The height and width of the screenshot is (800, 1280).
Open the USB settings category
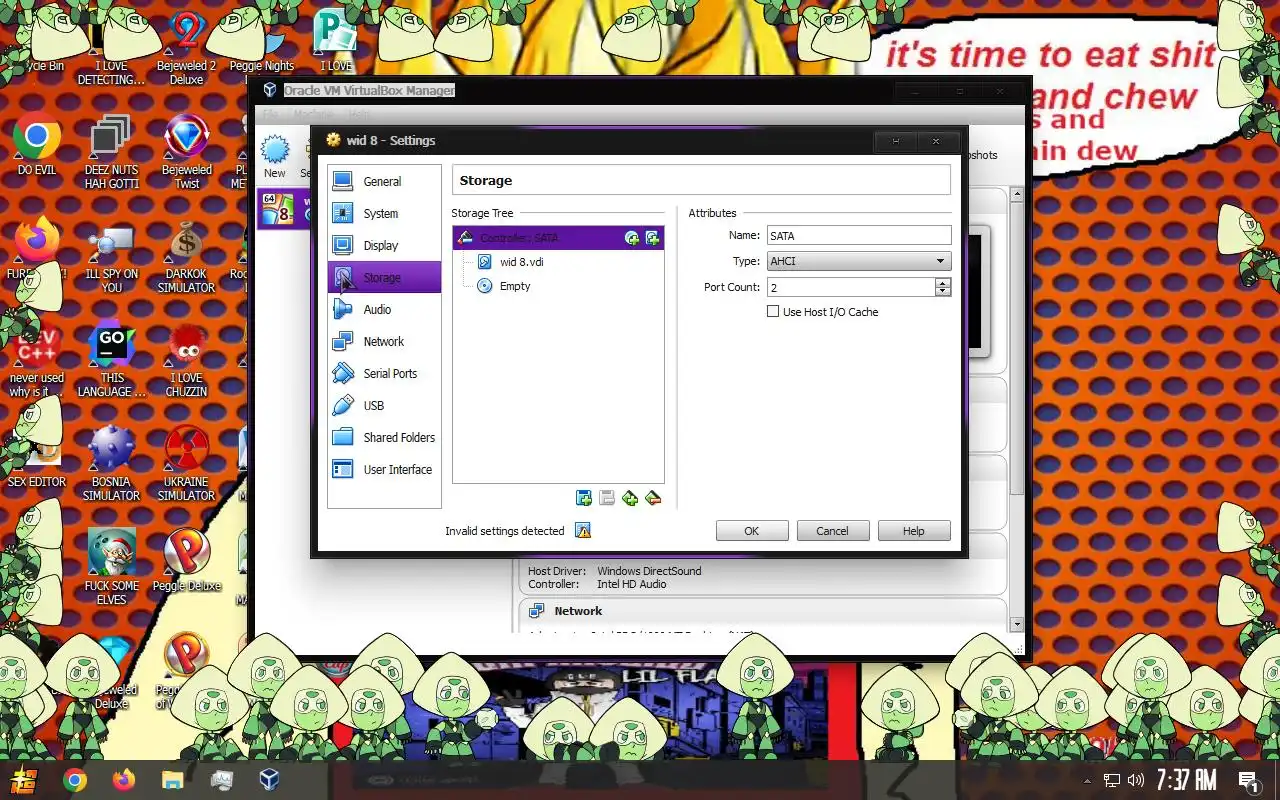coord(384,405)
